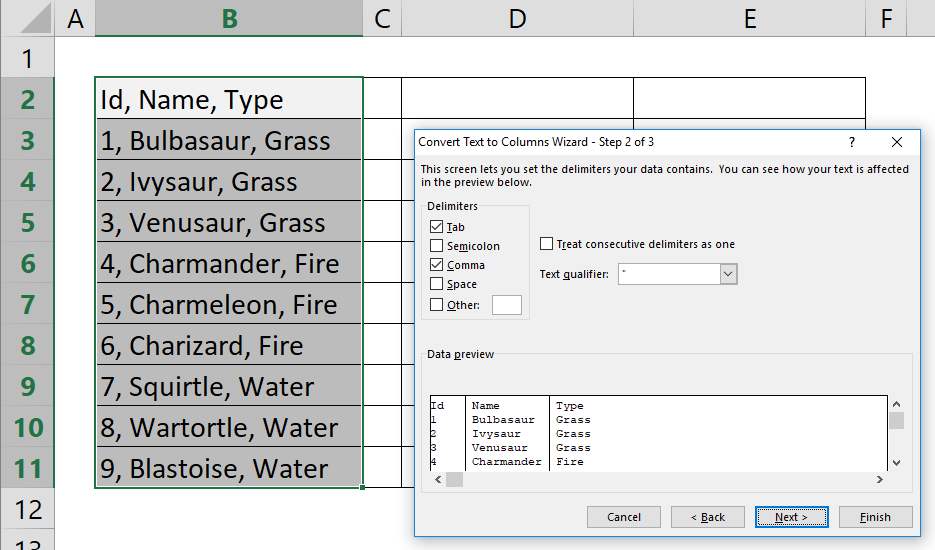This screenshot has height=550, width=935.
Task: Click cell '4, Charmander, Fire'
Action: [x=229, y=262]
